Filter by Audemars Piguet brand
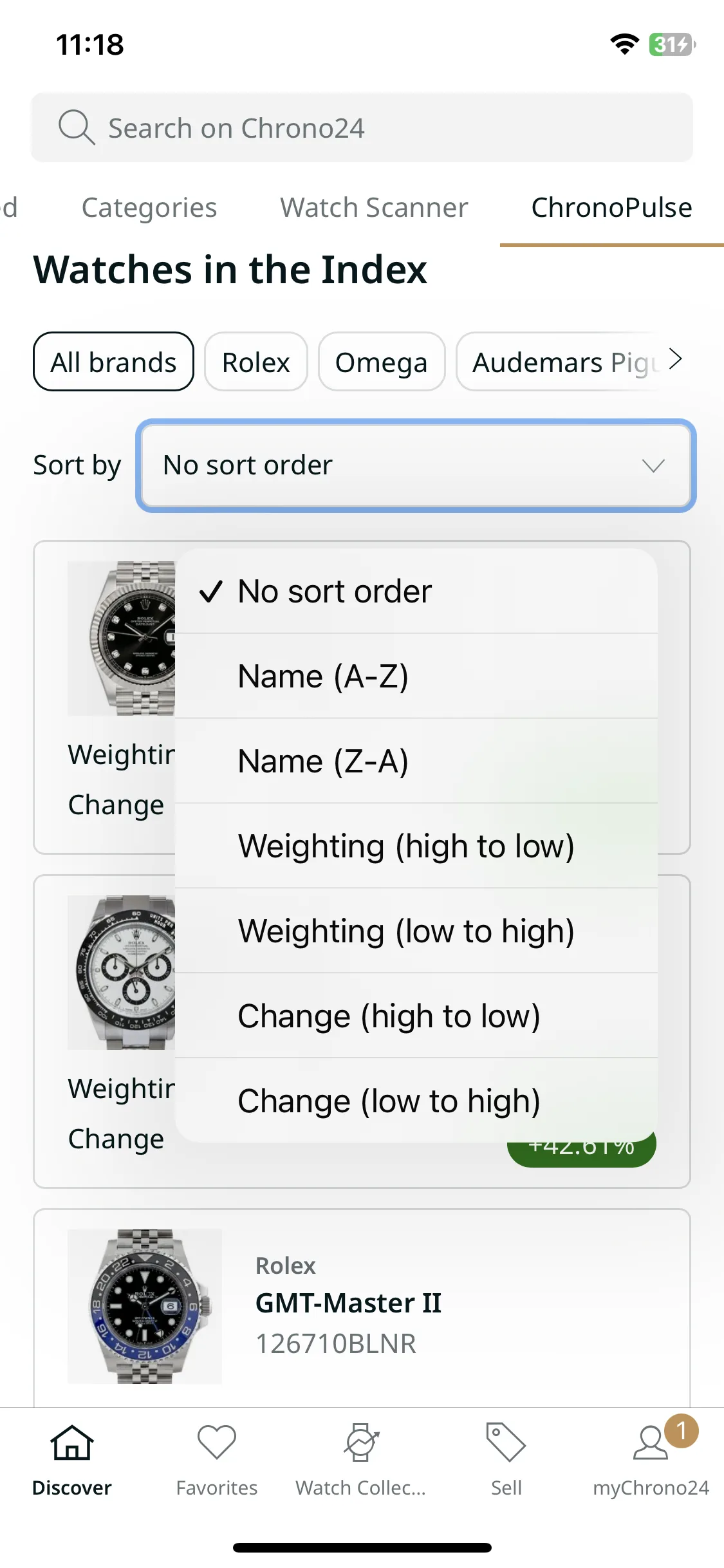This screenshot has height=1568, width=724. pyautogui.click(x=566, y=362)
